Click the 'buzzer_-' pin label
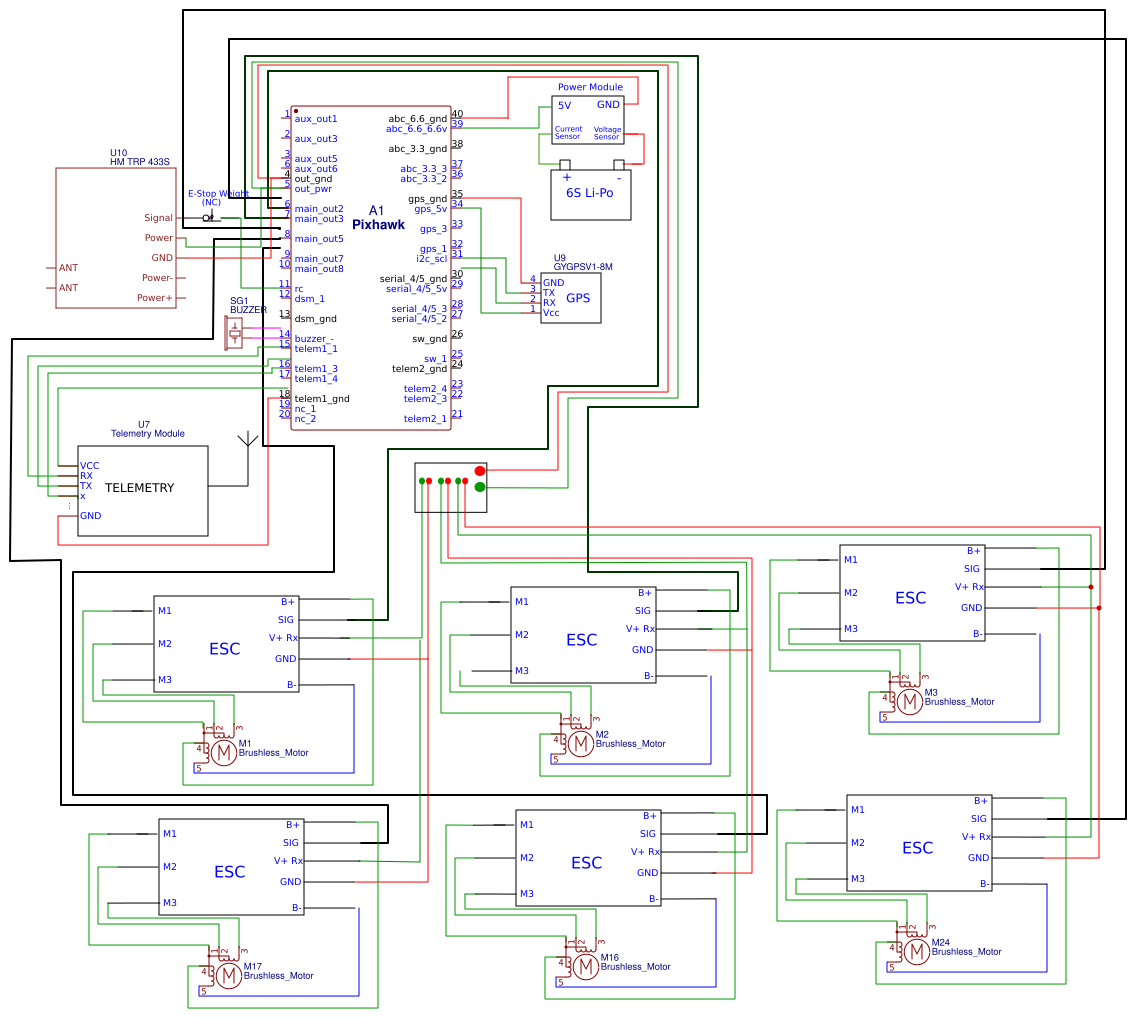 pyautogui.click(x=314, y=338)
